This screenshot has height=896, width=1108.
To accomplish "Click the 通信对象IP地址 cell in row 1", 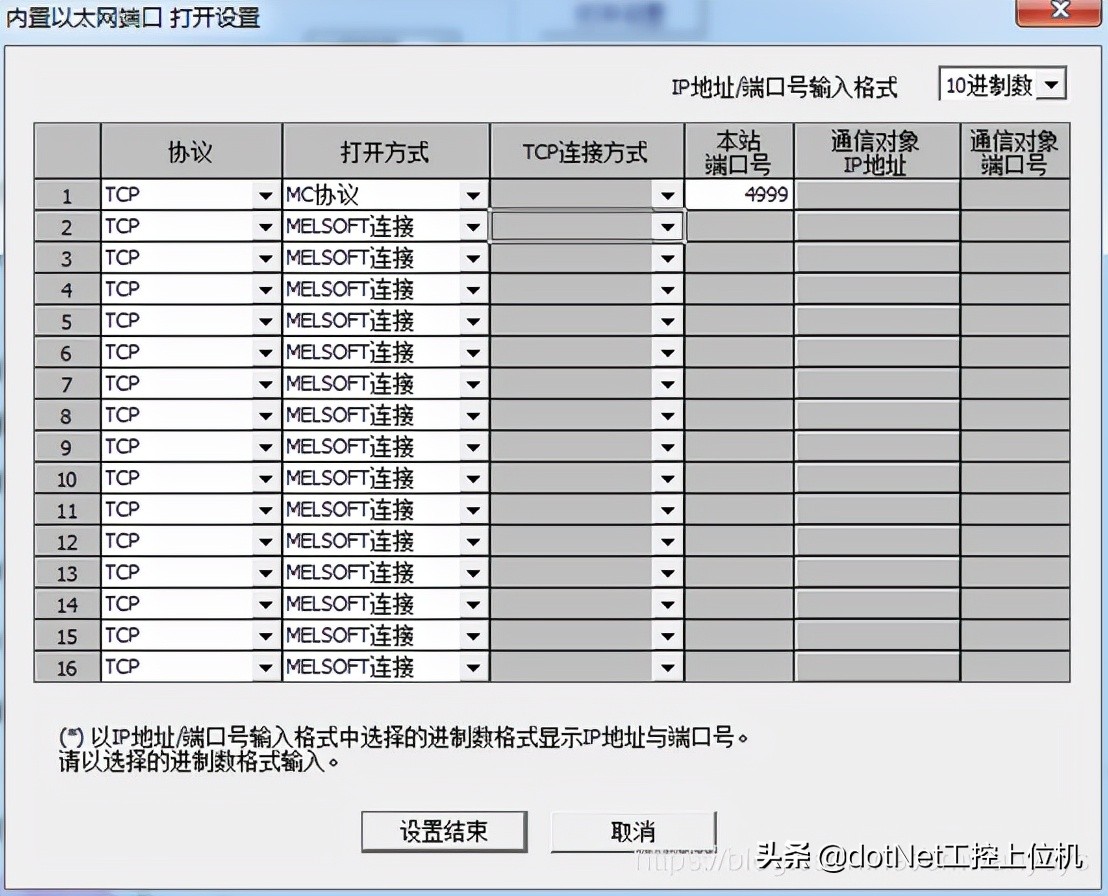I will 875,194.
